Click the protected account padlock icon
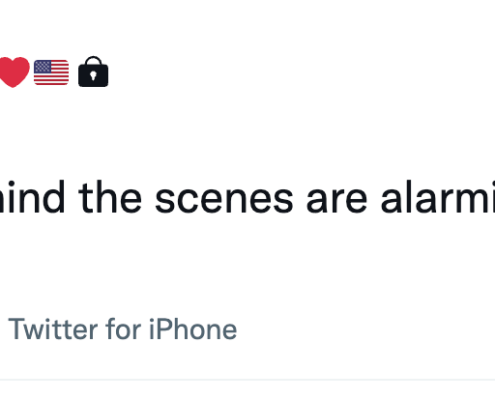 click(x=93, y=71)
